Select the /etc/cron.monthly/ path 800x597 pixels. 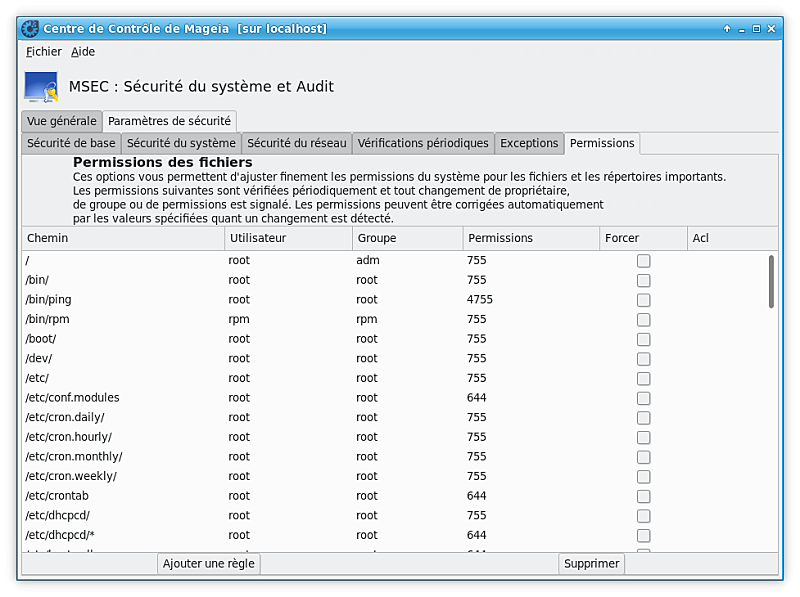[74, 457]
